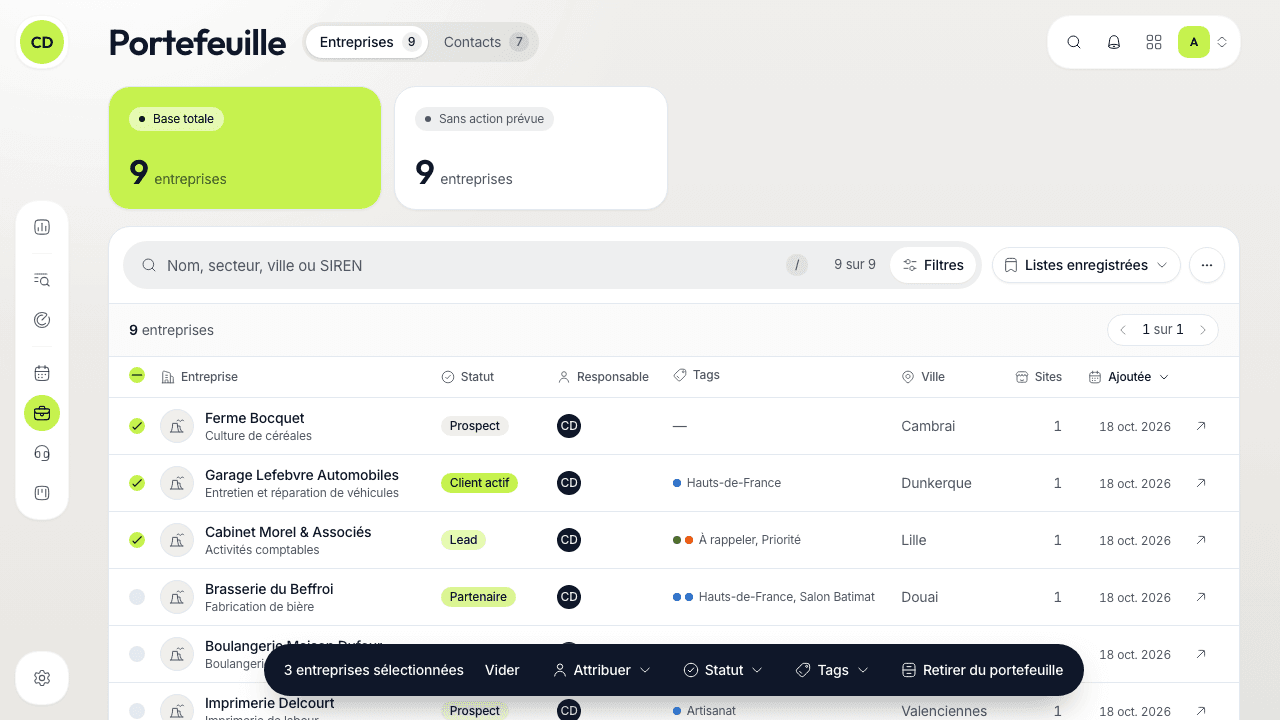Open Brasserie du Beffroi row arrow
Image resolution: width=1280 pixels, height=720 pixels.
click(x=1201, y=597)
